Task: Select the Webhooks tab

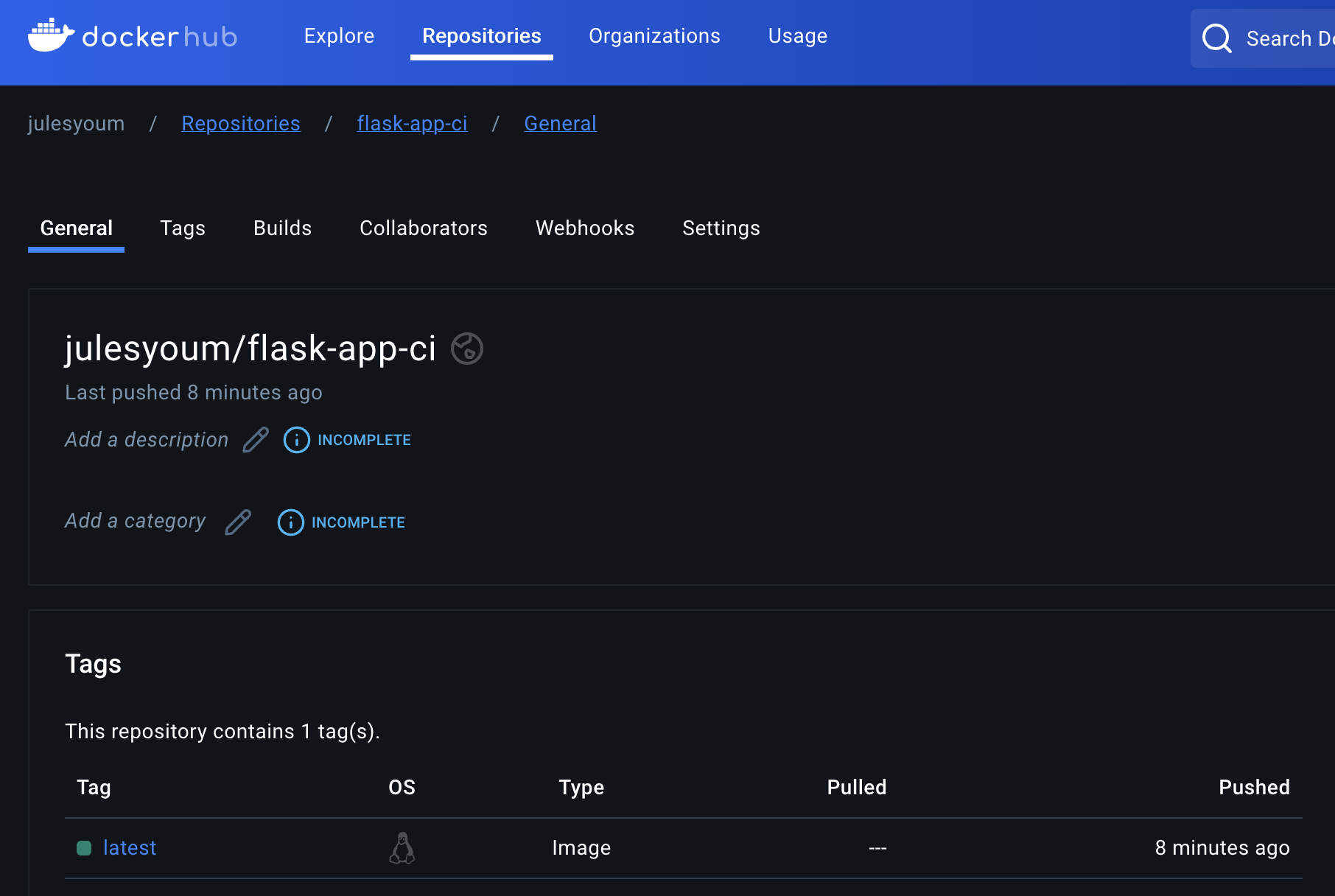Action: (585, 228)
